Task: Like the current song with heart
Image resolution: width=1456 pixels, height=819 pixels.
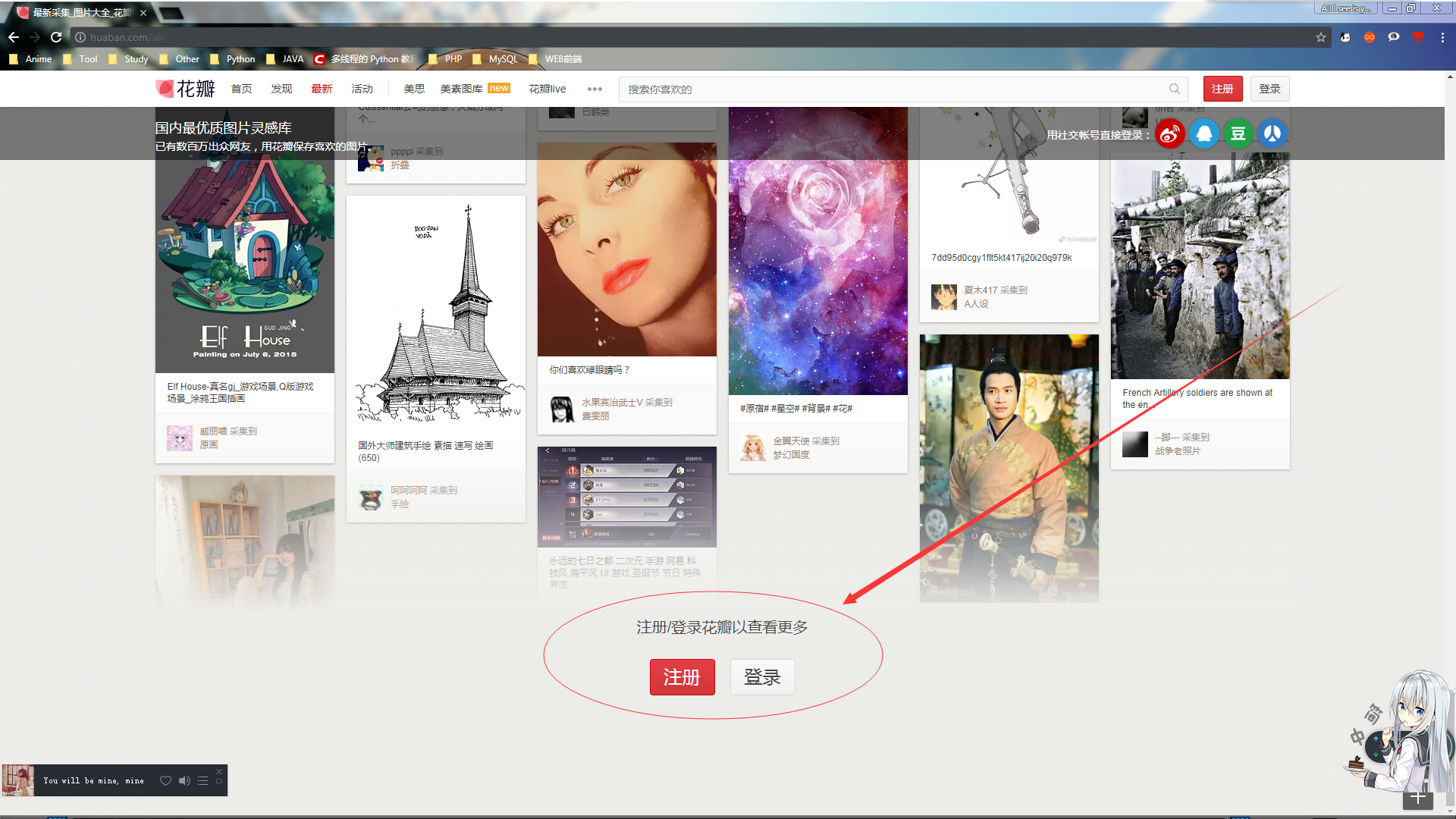Action: pos(165,780)
